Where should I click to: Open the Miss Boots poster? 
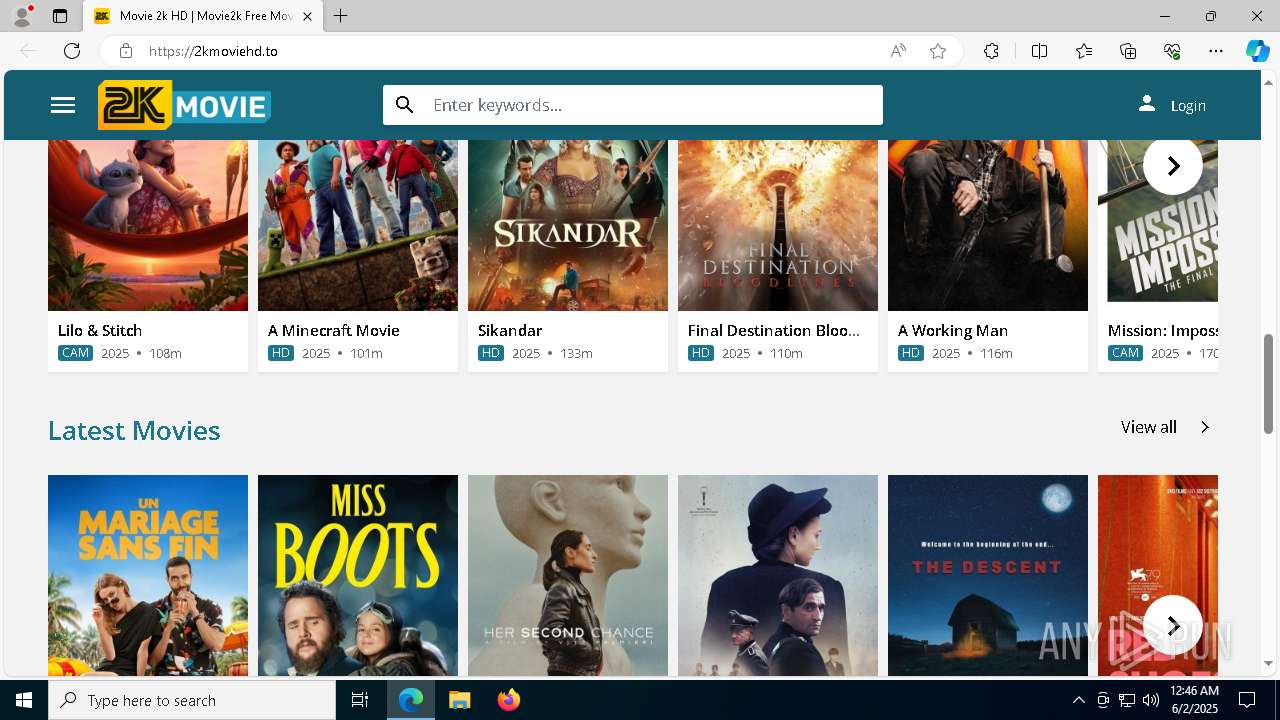[x=358, y=575]
